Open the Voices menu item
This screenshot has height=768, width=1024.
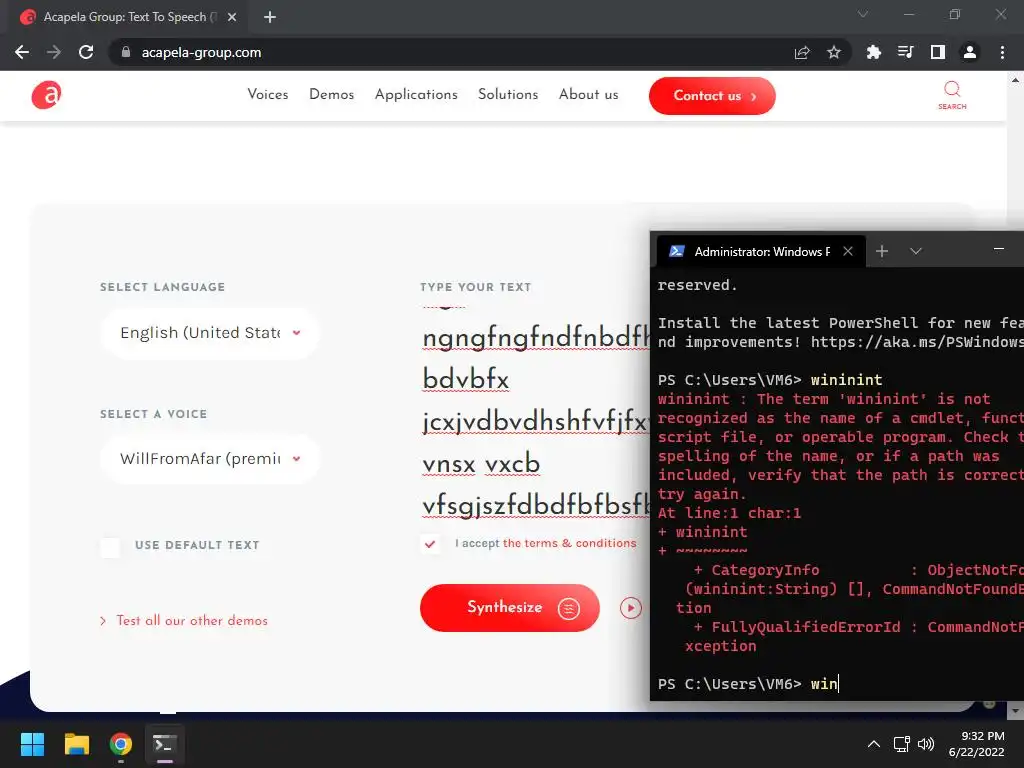(x=268, y=95)
